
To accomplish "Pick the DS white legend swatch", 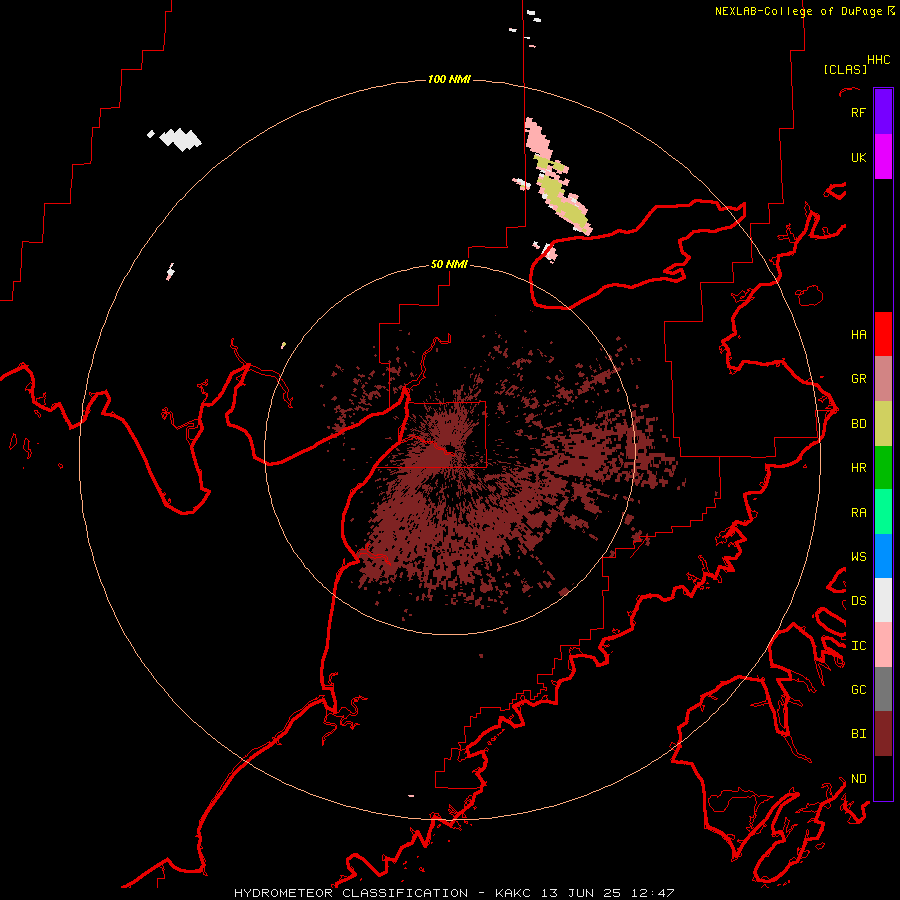I will (x=883, y=600).
